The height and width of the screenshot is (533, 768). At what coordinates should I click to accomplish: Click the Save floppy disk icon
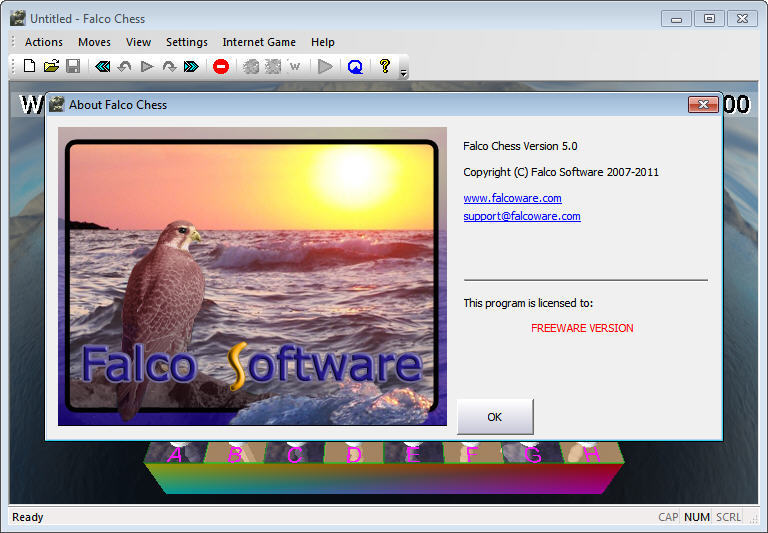pos(73,66)
